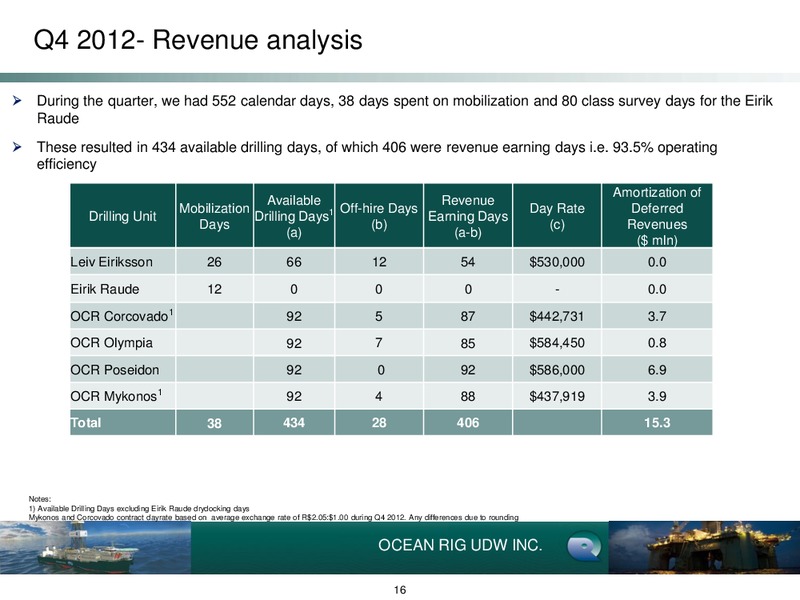Click the '$586,000' day rate cell
The height and width of the screenshot is (600, 800).
pos(557,369)
